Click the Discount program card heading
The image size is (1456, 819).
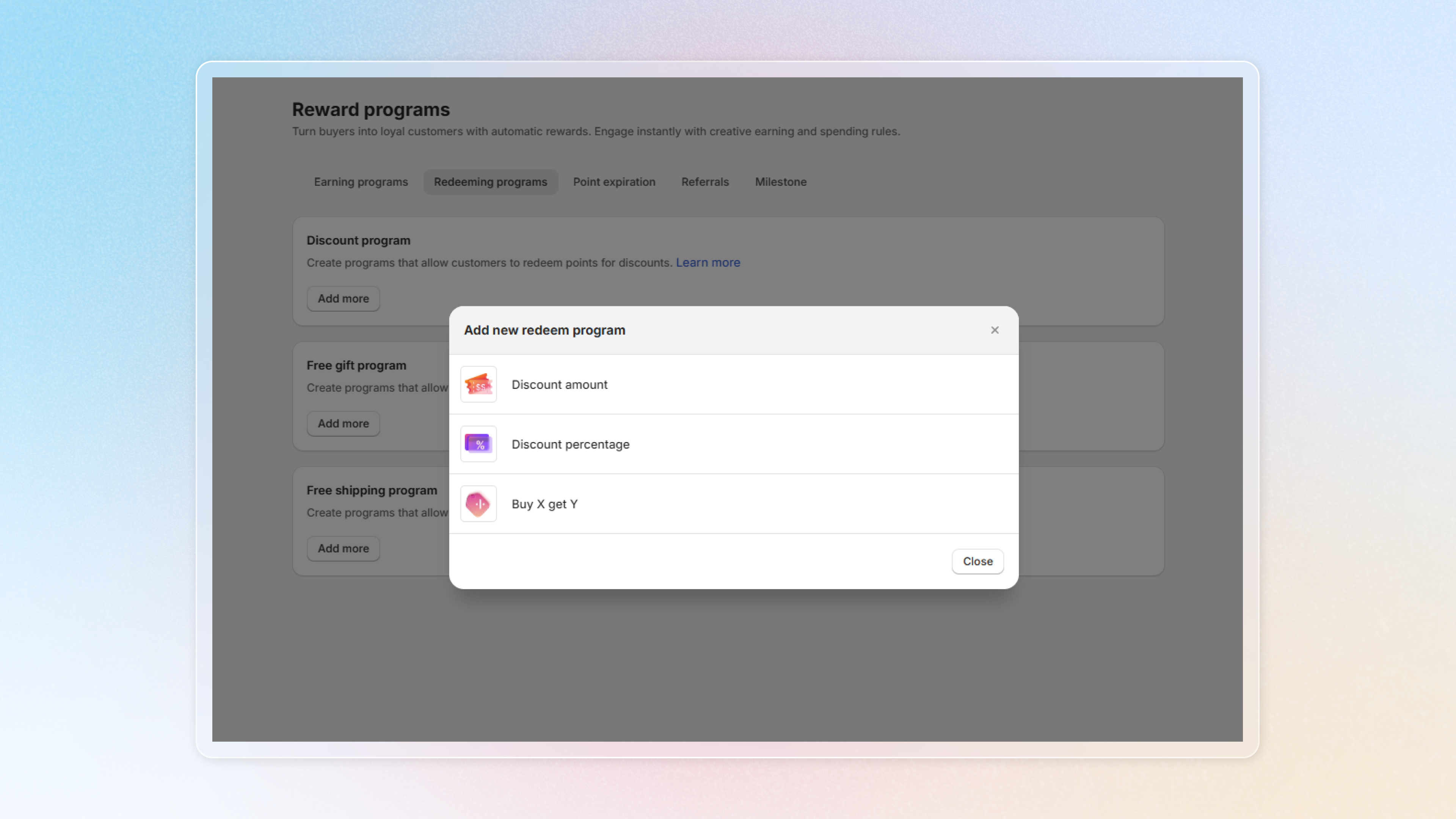click(x=358, y=240)
